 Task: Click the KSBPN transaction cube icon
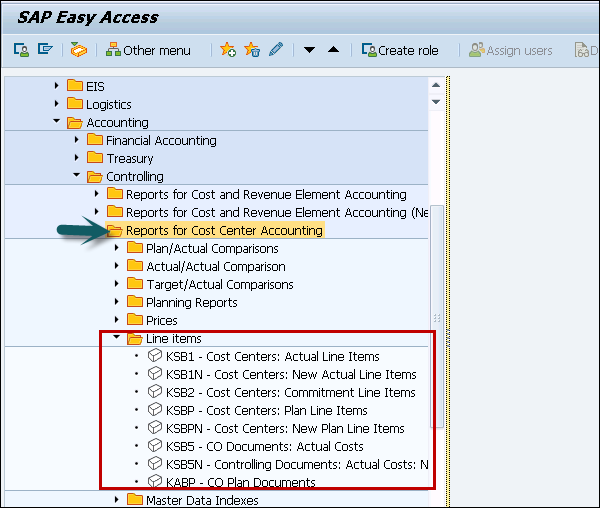pyautogui.click(x=155, y=427)
